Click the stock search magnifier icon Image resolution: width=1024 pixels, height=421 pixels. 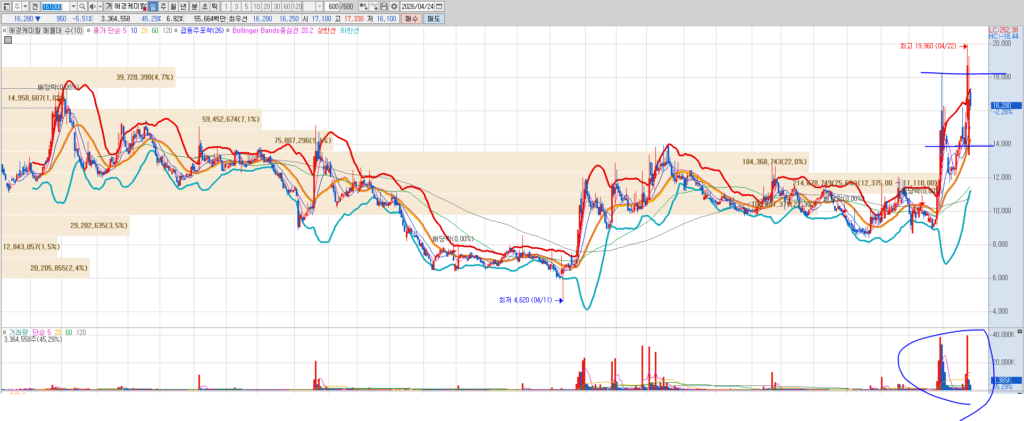(x=82, y=7)
